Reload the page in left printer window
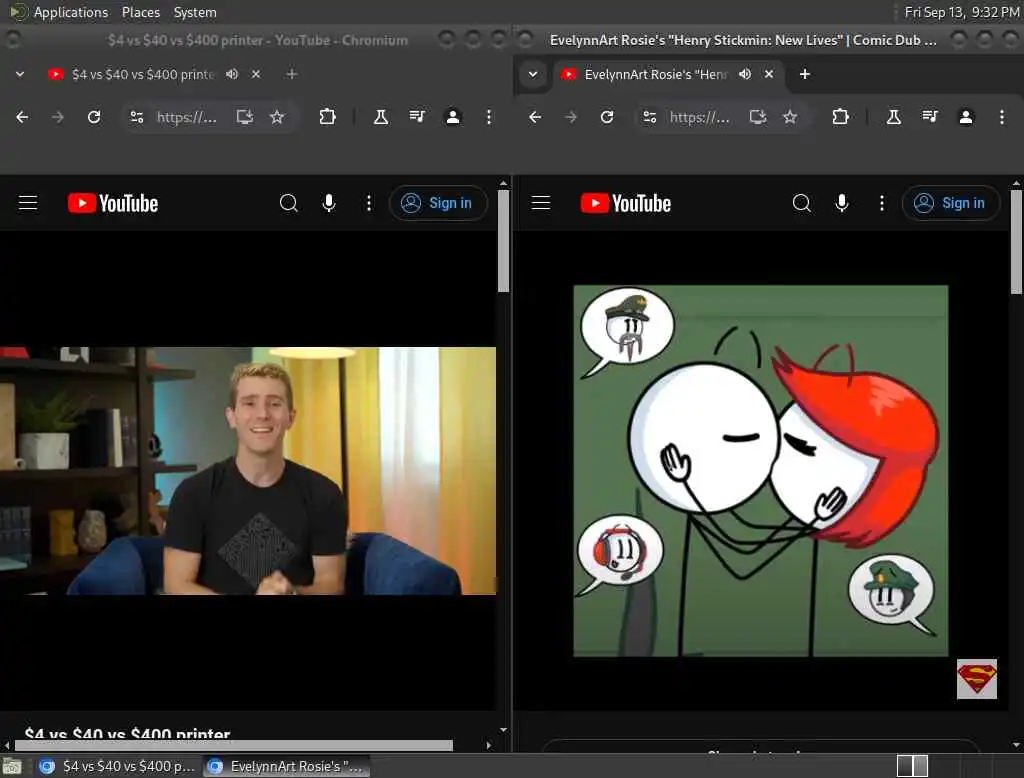 (x=94, y=117)
